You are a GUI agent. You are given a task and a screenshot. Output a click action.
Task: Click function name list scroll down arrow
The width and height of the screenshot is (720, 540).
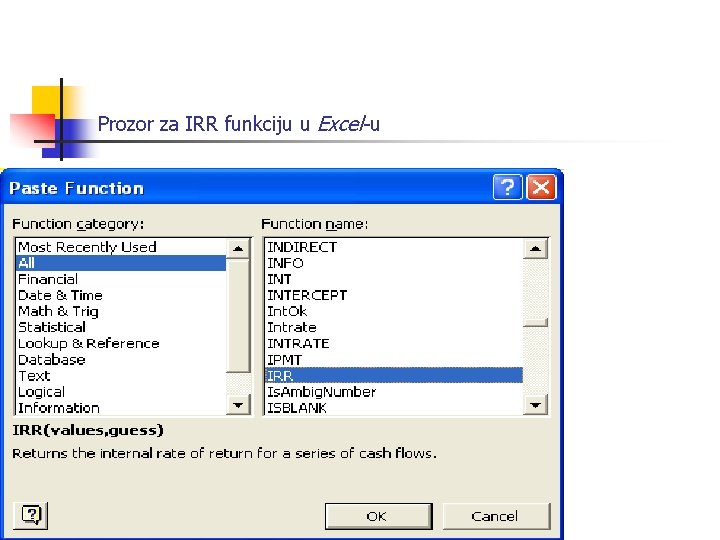(x=535, y=405)
